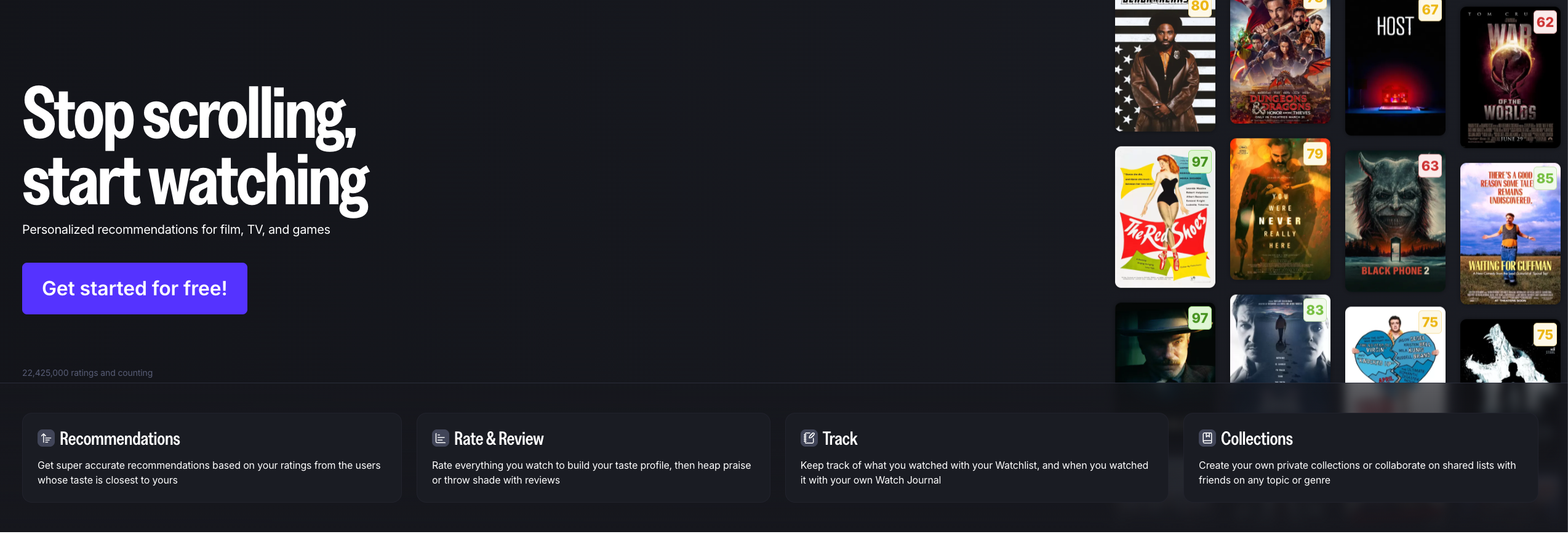
Task: Open the Recommendations heading link
Action: tap(120, 439)
